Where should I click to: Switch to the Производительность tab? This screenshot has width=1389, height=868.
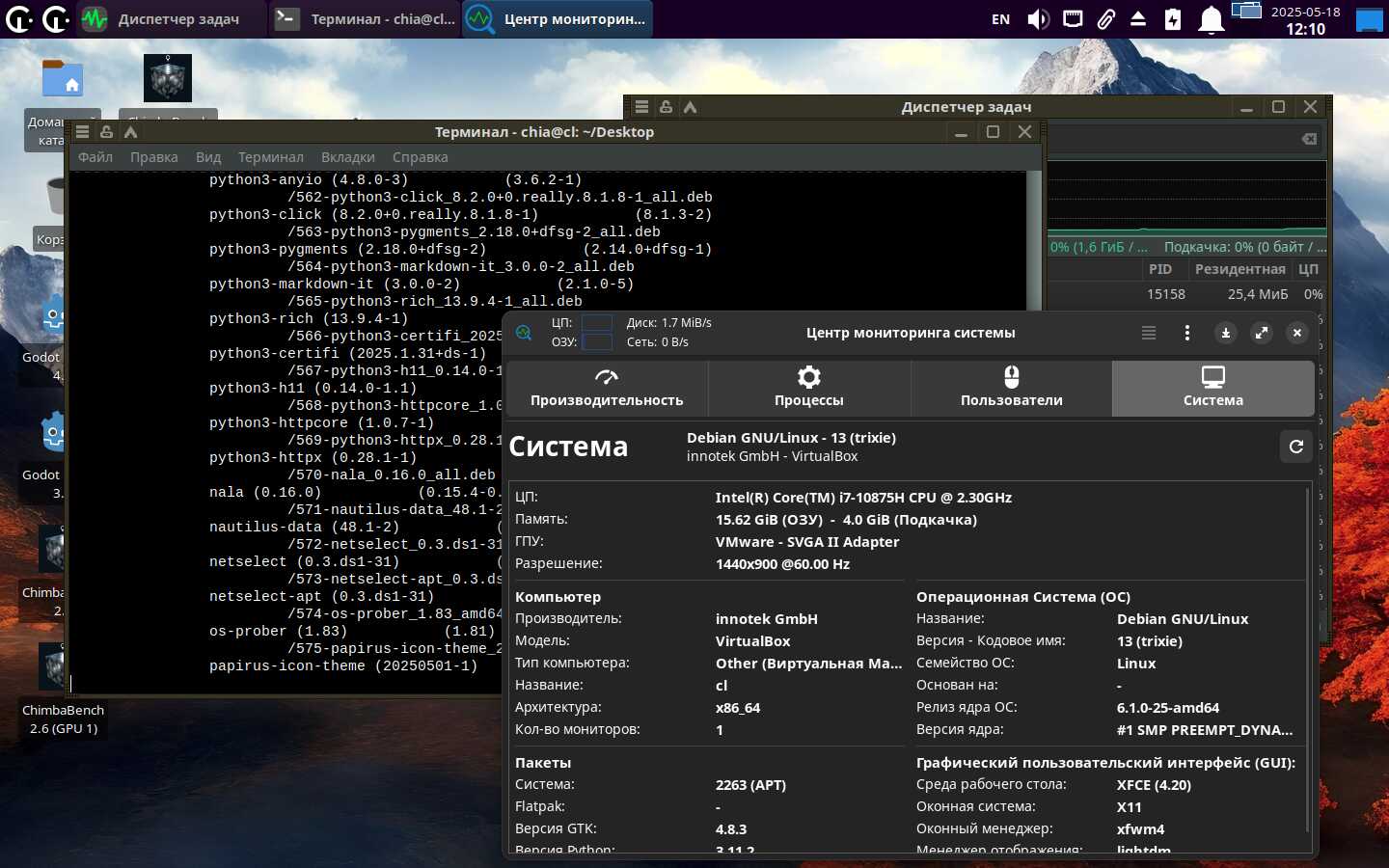click(607, 388)
